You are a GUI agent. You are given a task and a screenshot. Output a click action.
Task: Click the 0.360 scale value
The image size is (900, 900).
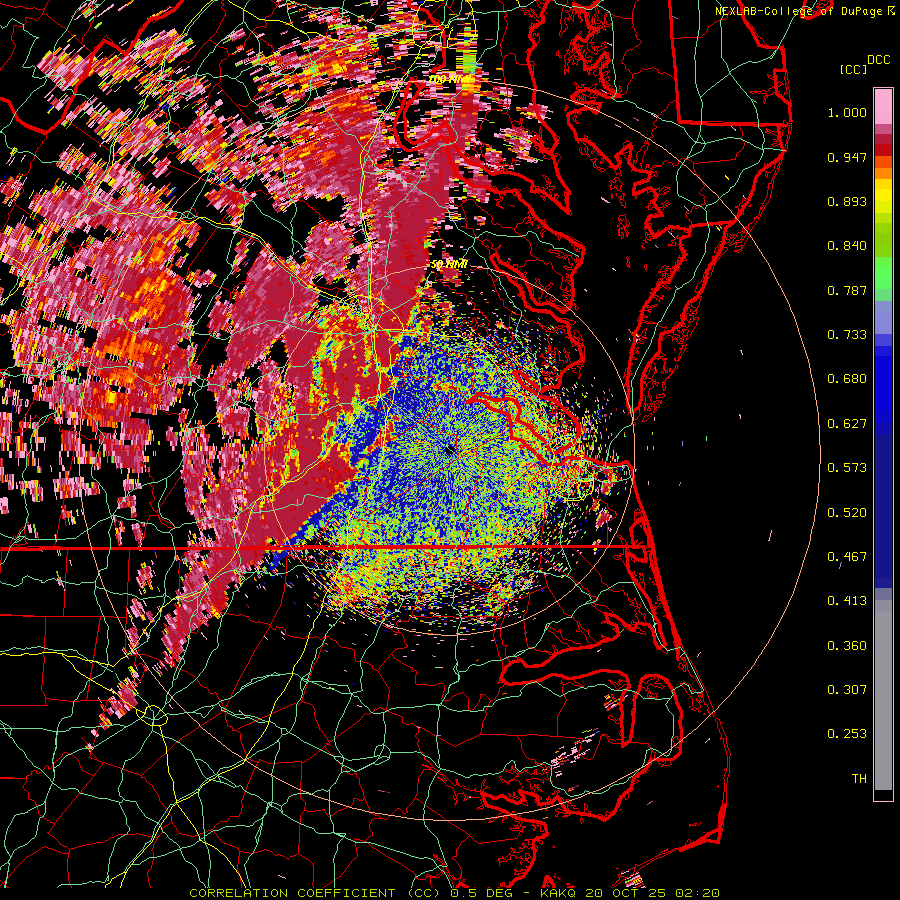847,646
